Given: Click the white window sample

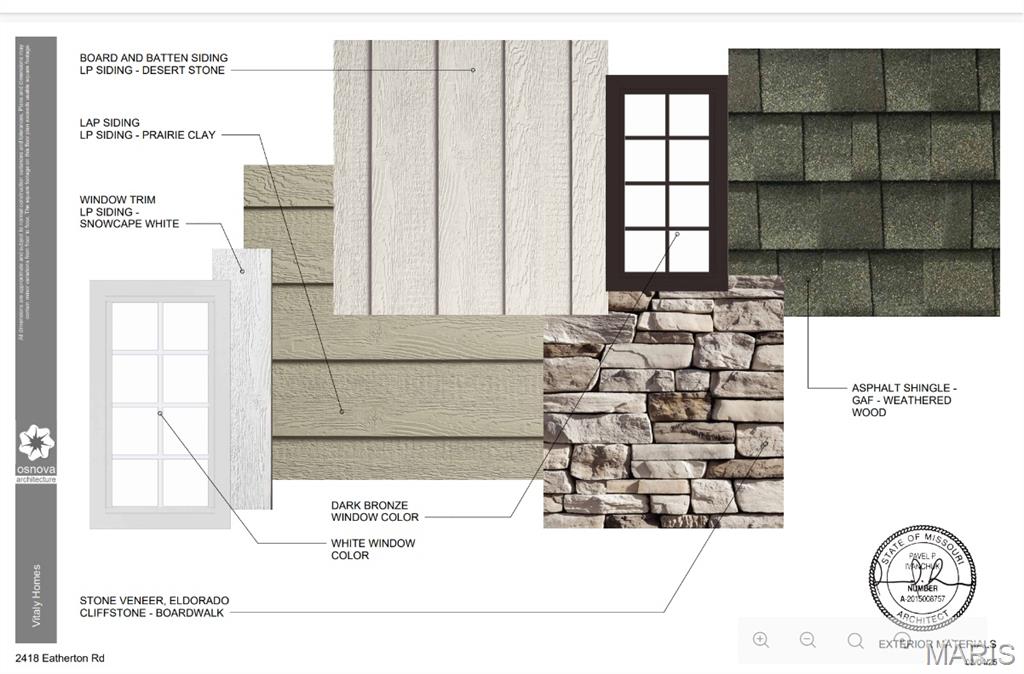Looking at the screenshot, I should [x=160, y=404].
